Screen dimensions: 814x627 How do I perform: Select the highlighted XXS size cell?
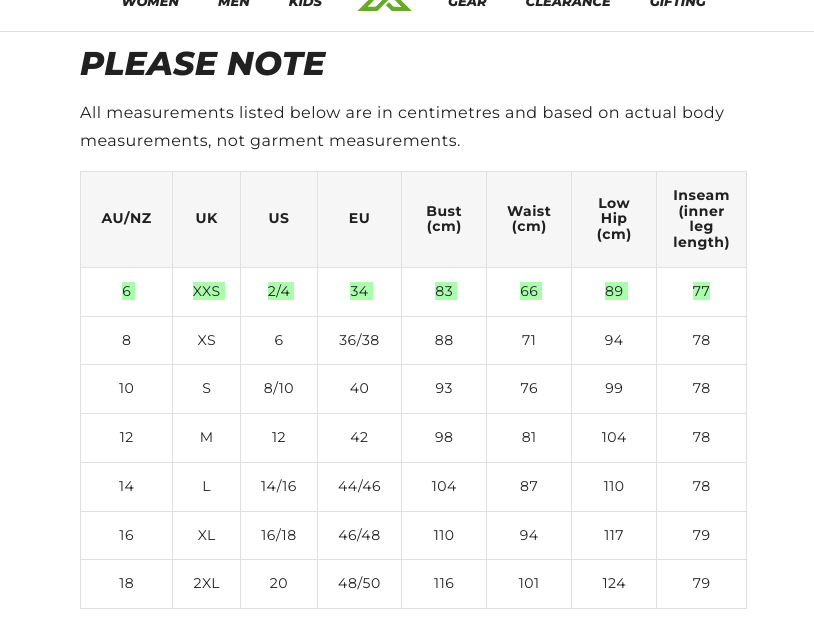pos(207,291)
